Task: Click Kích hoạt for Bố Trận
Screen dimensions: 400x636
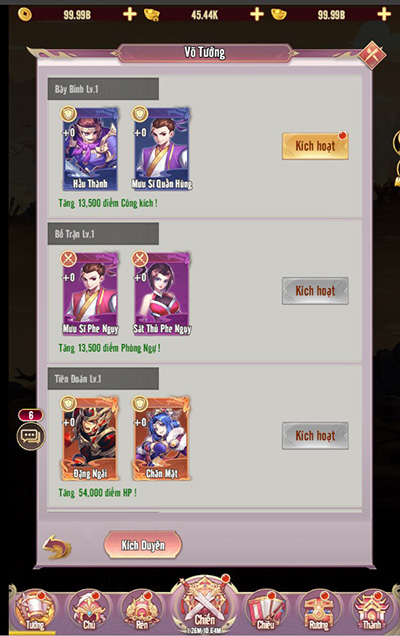Action: coord(315,291)
